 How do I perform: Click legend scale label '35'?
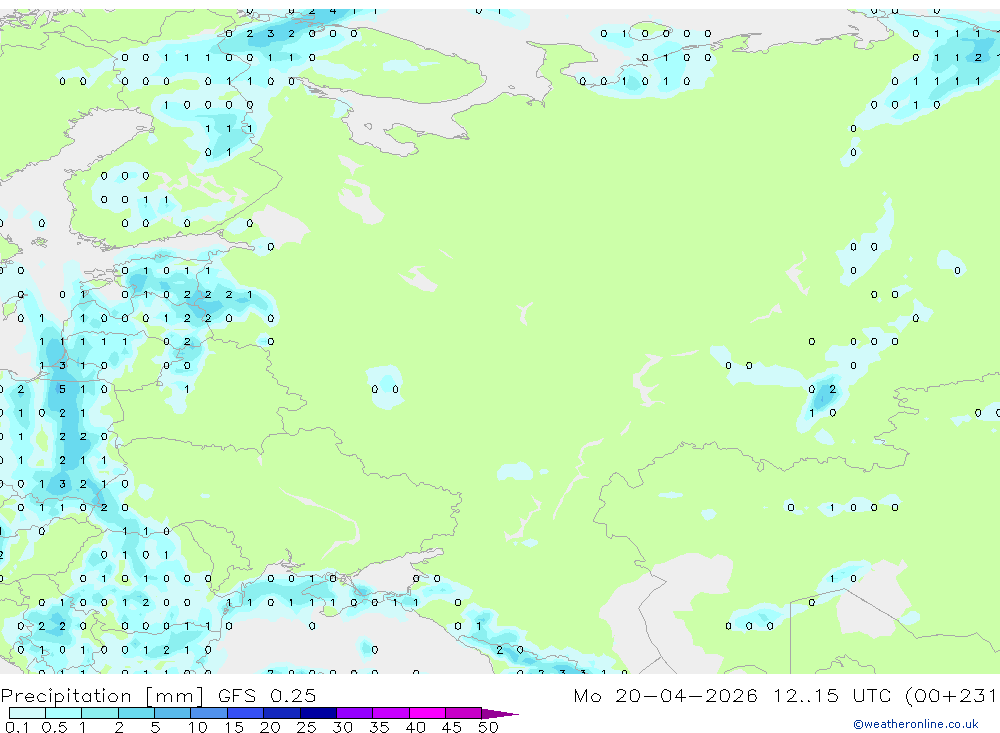(379, 727)
